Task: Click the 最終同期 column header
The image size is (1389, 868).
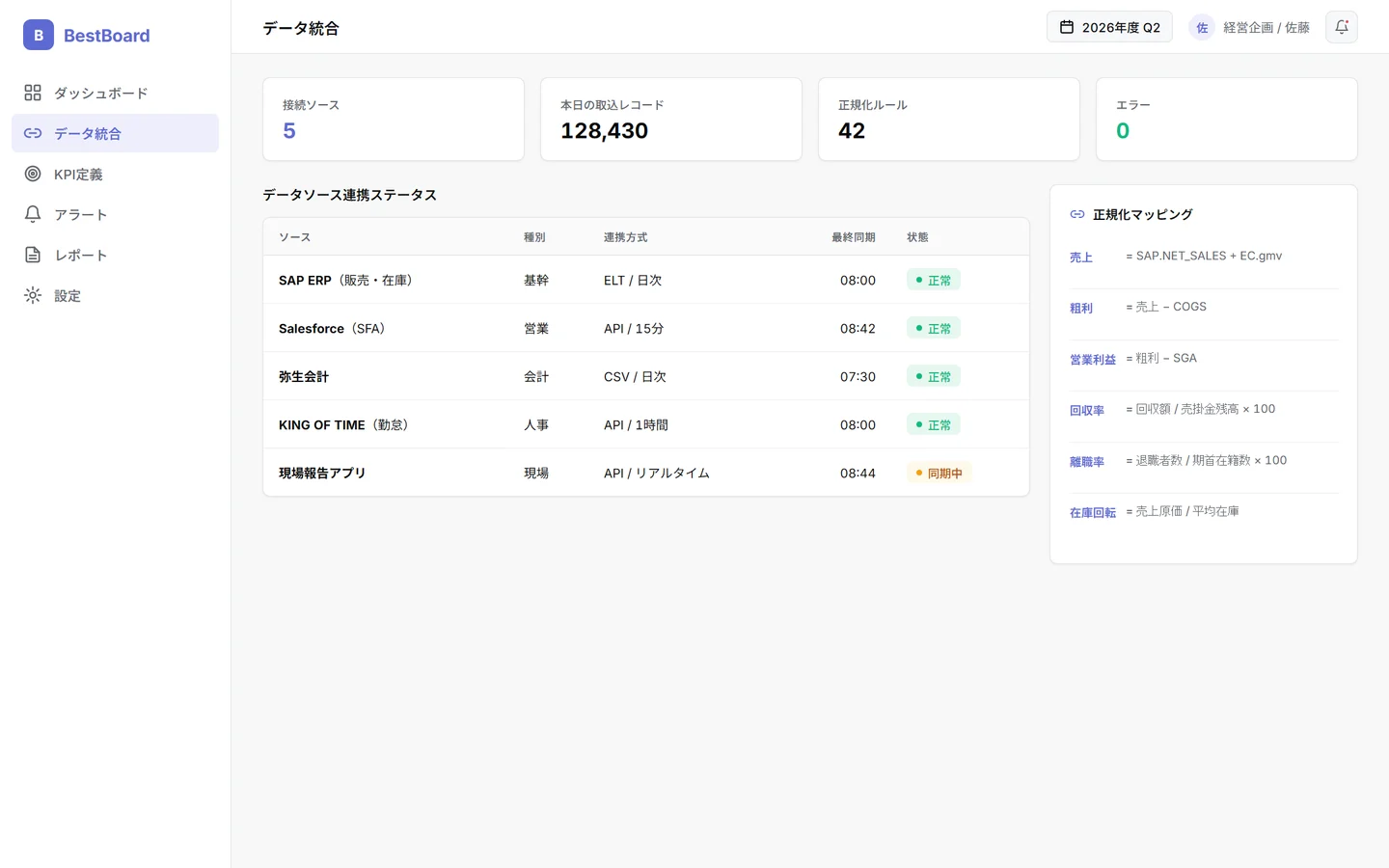Action: coord(854,237)
